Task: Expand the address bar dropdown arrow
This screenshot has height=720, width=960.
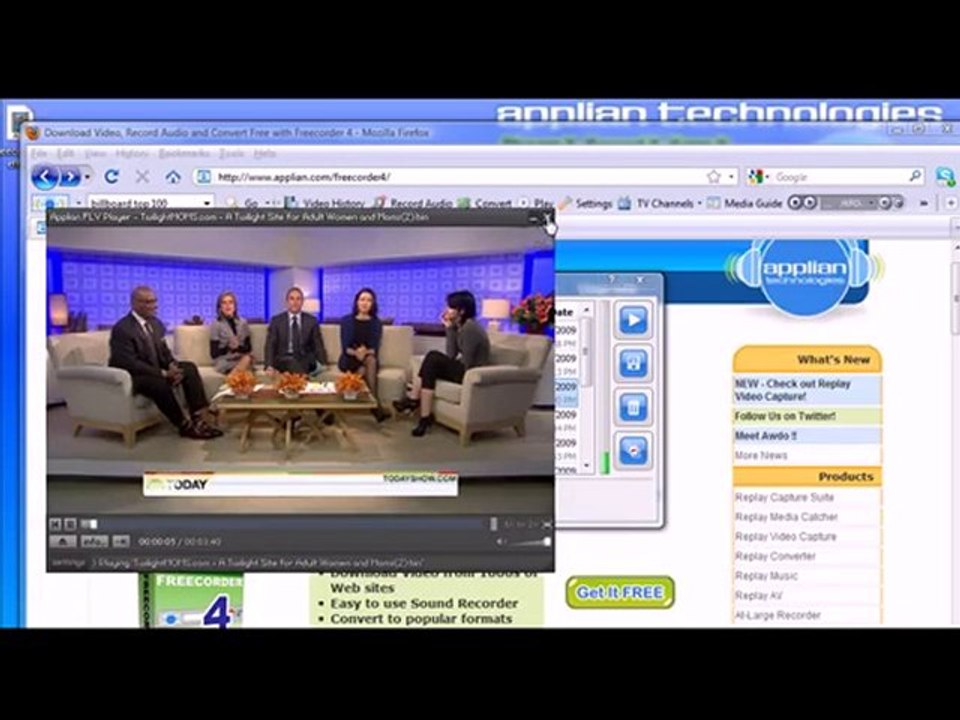Action: point(731,177)
